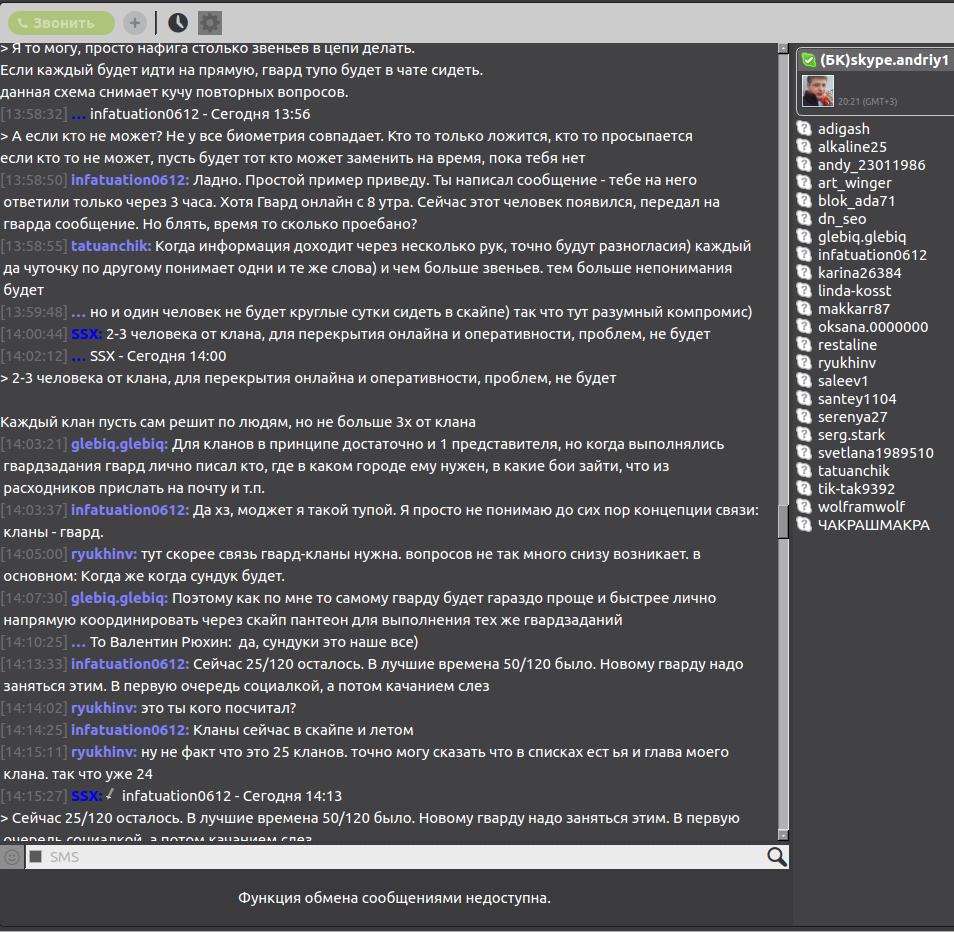Select contact serenya27
Viewport: 954px width, 932px height.
(x=852, y=417)
